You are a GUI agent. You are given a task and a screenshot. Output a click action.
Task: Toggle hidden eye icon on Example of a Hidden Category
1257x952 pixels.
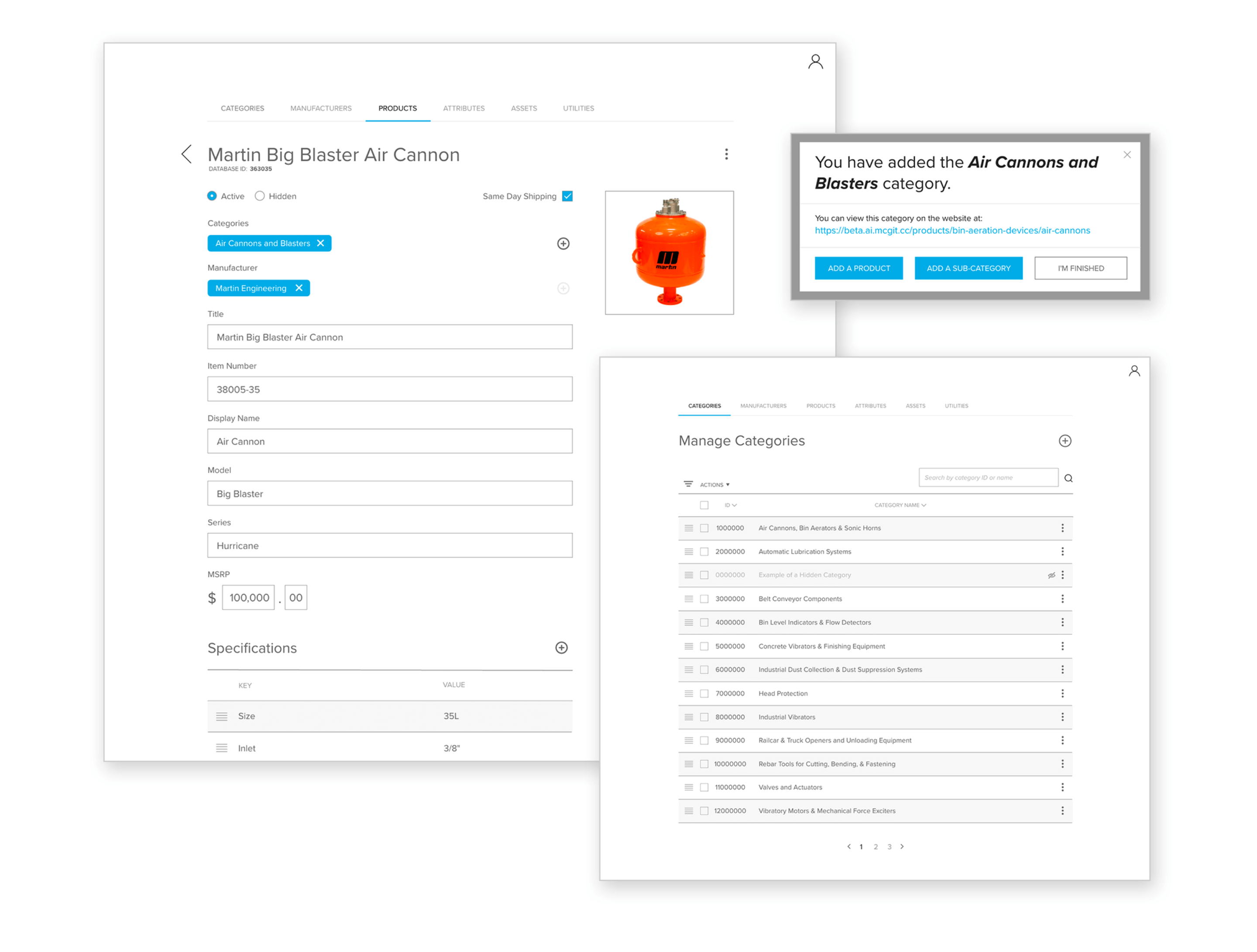1051,575
